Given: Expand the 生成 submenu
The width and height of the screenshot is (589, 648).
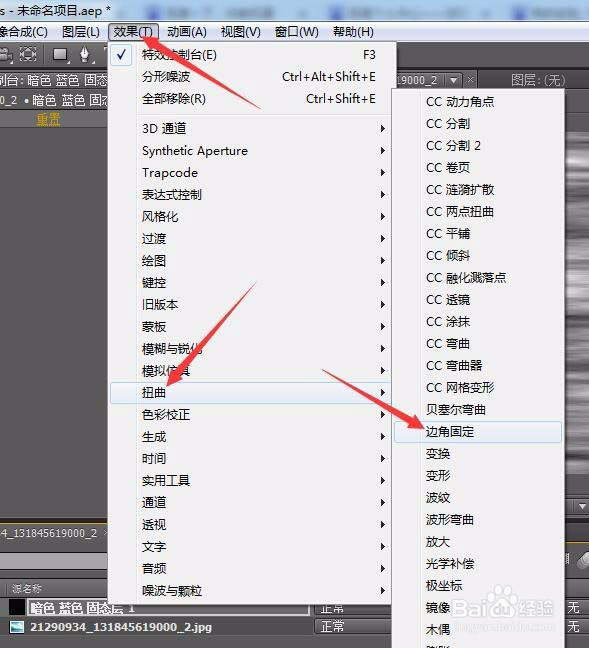Looking at the screenshot, I should coord(250,436).
